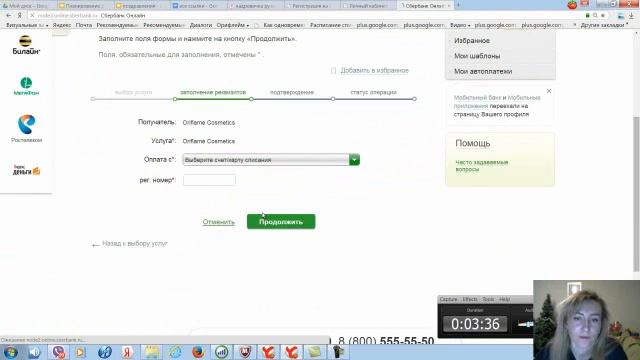Switch to the 'Личный кабинет' browser tab
The image size is (640, 360).
click(367, 6)
